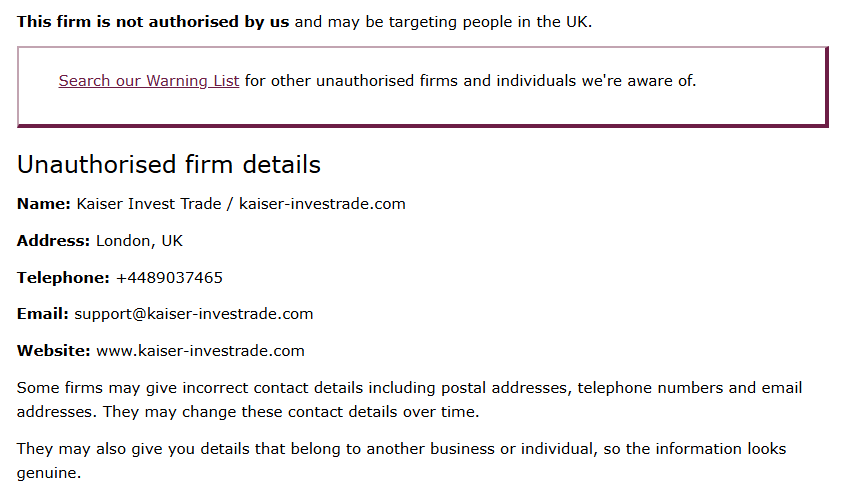Click the Name label
Image resolution: width=848 pixels, height=500 pixels.
coord(44,204)
